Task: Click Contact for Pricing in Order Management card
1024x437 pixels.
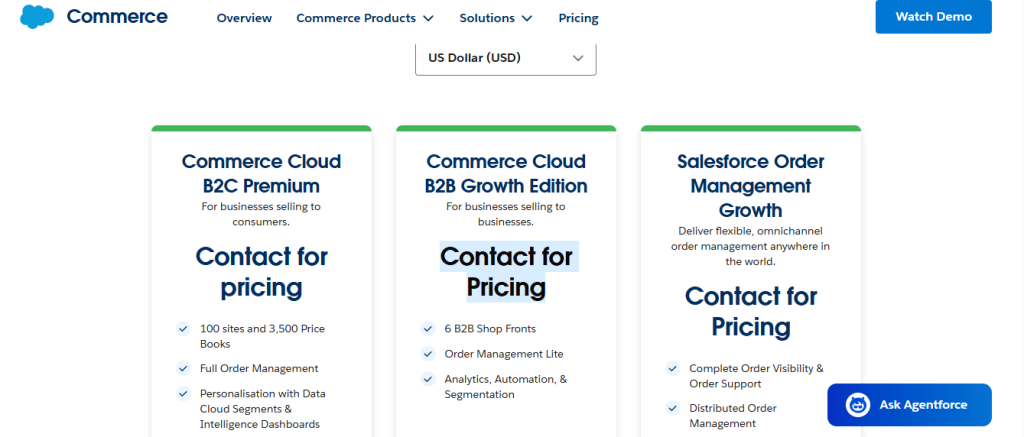Action: pyautogui.click(x=750, y=312)
